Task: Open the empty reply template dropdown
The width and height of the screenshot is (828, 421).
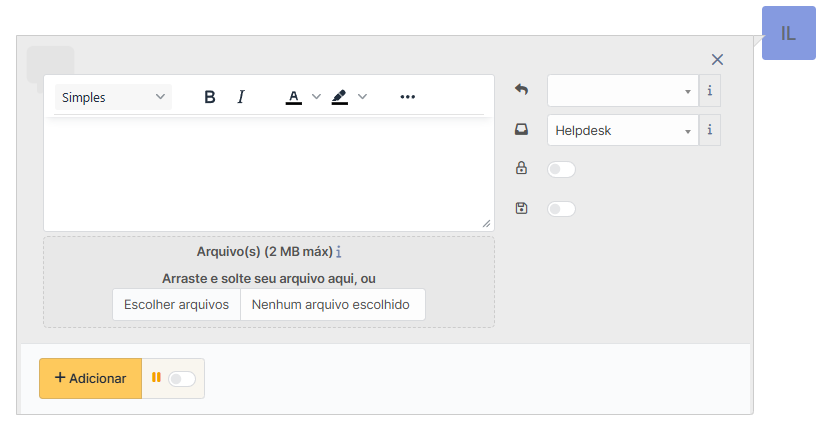Action: 623,91
